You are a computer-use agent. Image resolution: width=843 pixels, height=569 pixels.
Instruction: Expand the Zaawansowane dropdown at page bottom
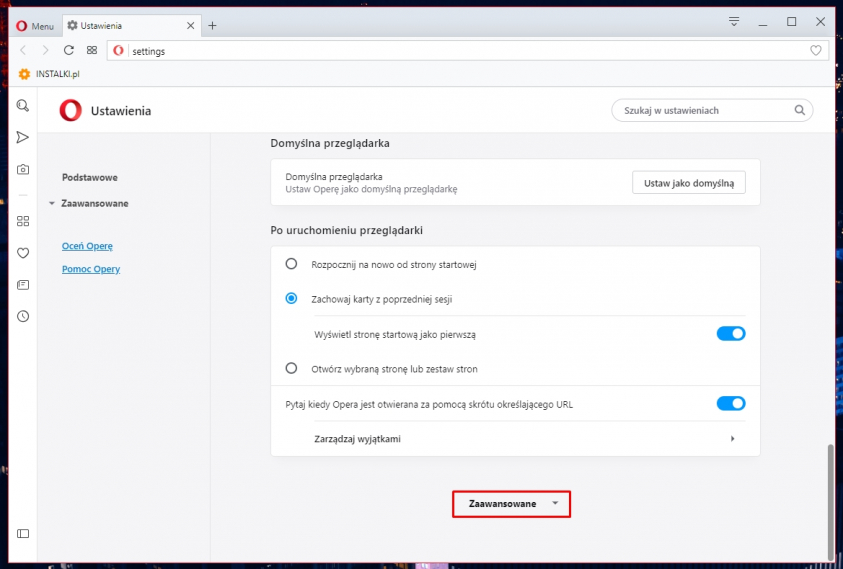point(512,504)
